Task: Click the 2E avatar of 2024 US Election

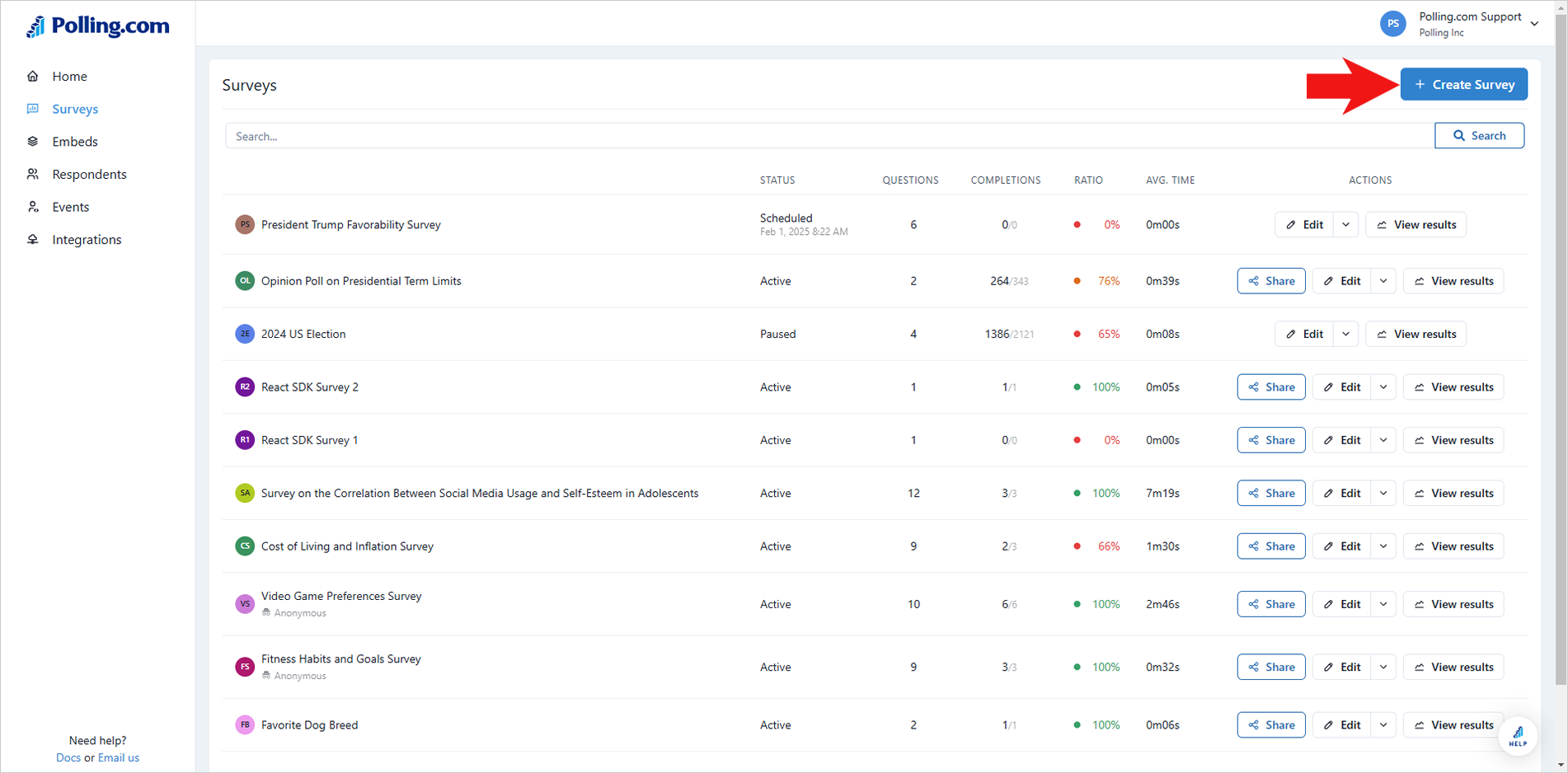Action: click(245, 334)
